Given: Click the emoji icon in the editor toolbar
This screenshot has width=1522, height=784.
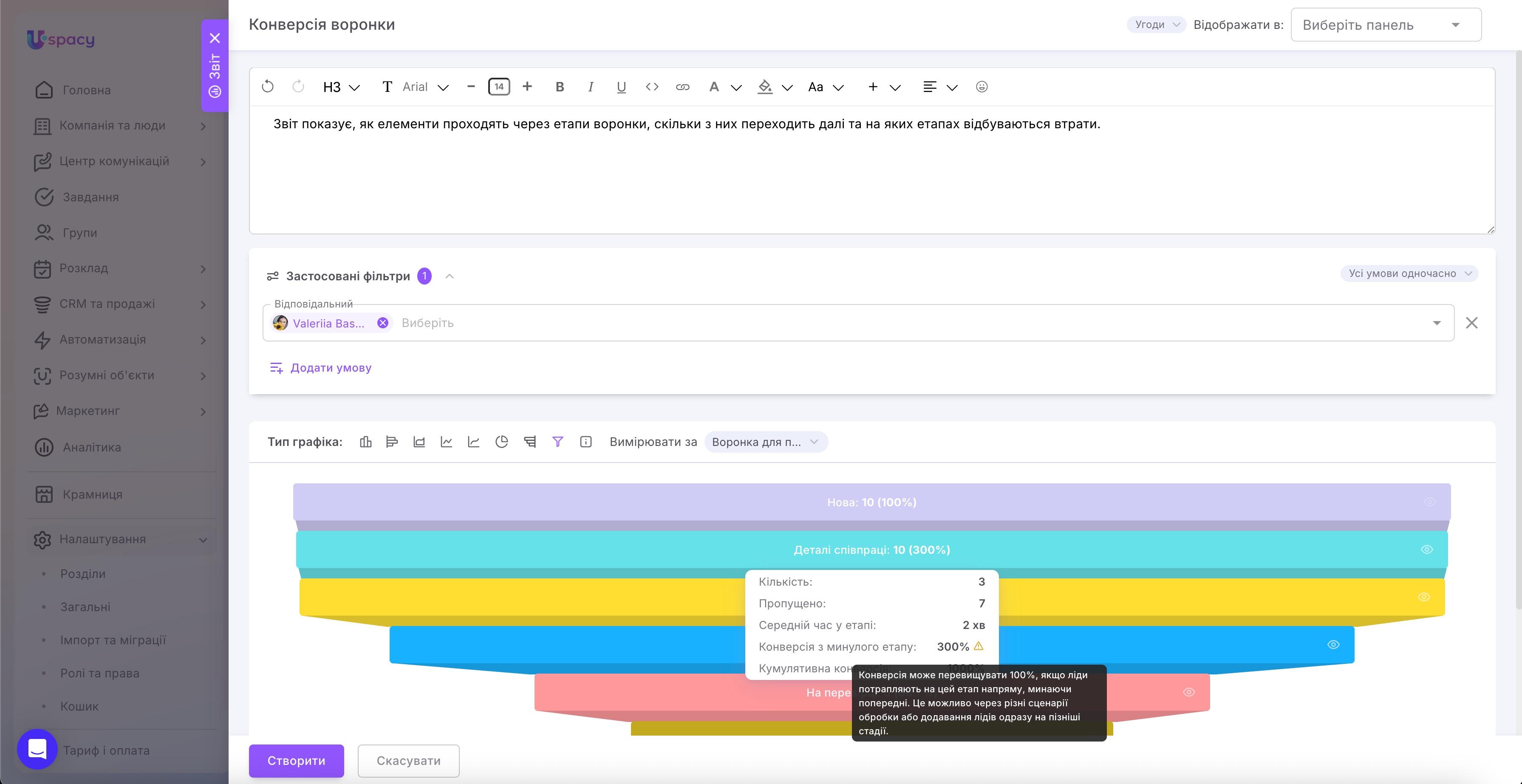Looking at the screenshot, I should click(x=982, y=87).
